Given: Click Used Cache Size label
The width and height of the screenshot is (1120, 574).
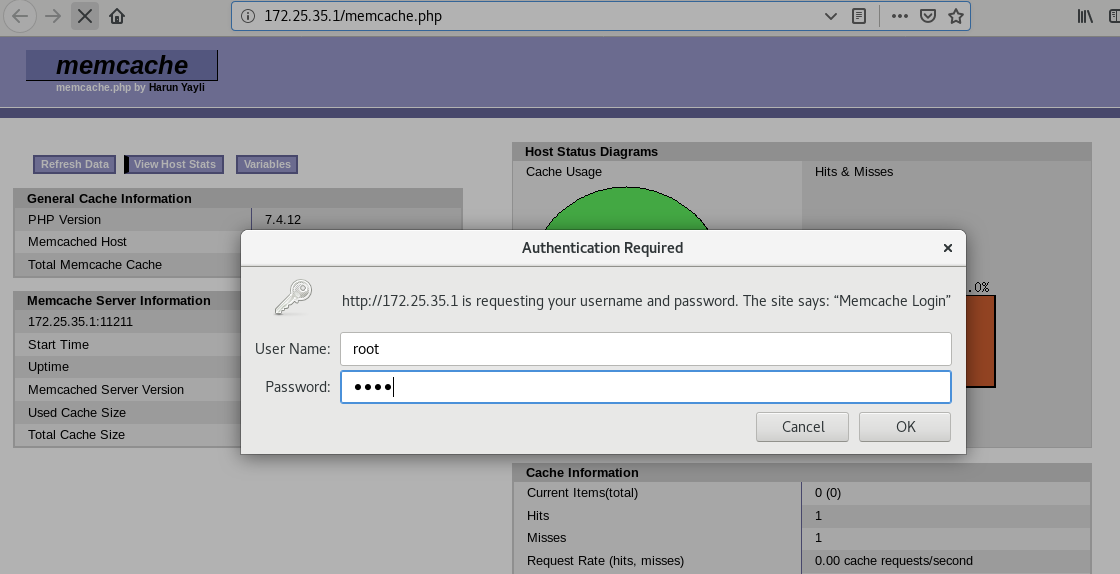Looking at the screenshot, I should click(76, 413).
